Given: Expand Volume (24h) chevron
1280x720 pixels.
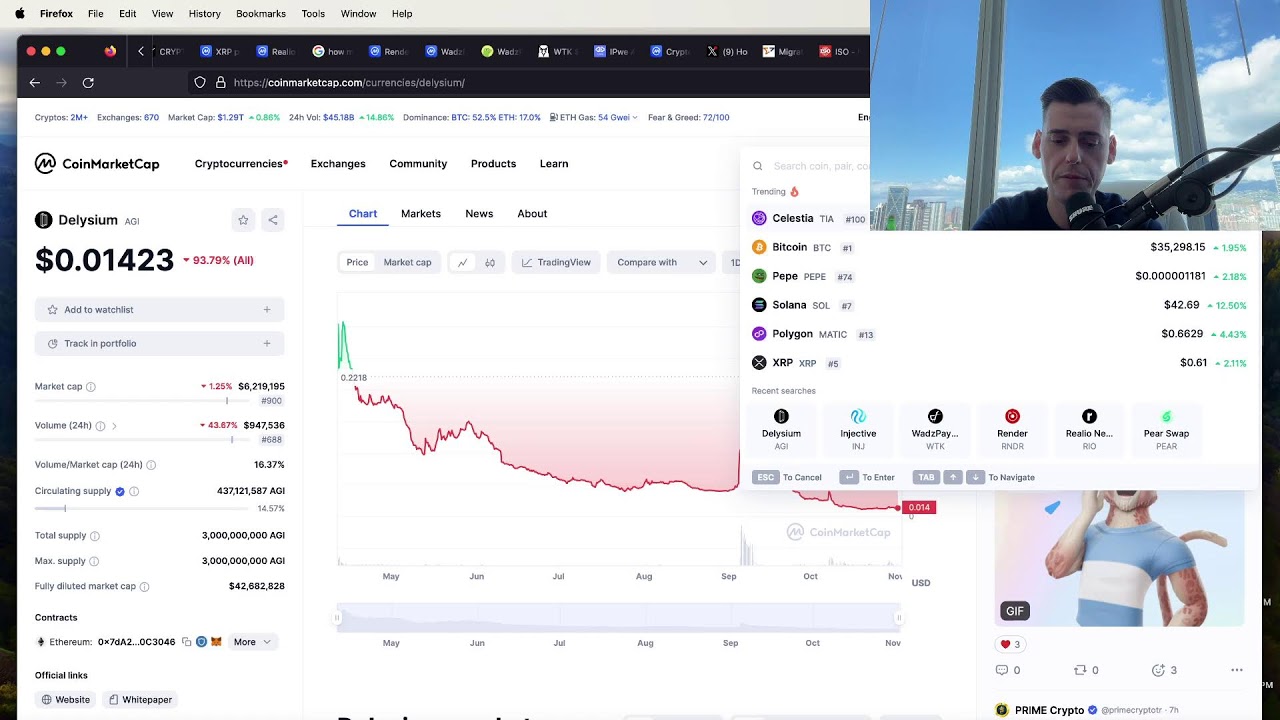Looking at the screenshot, I should tap(114, 426).
